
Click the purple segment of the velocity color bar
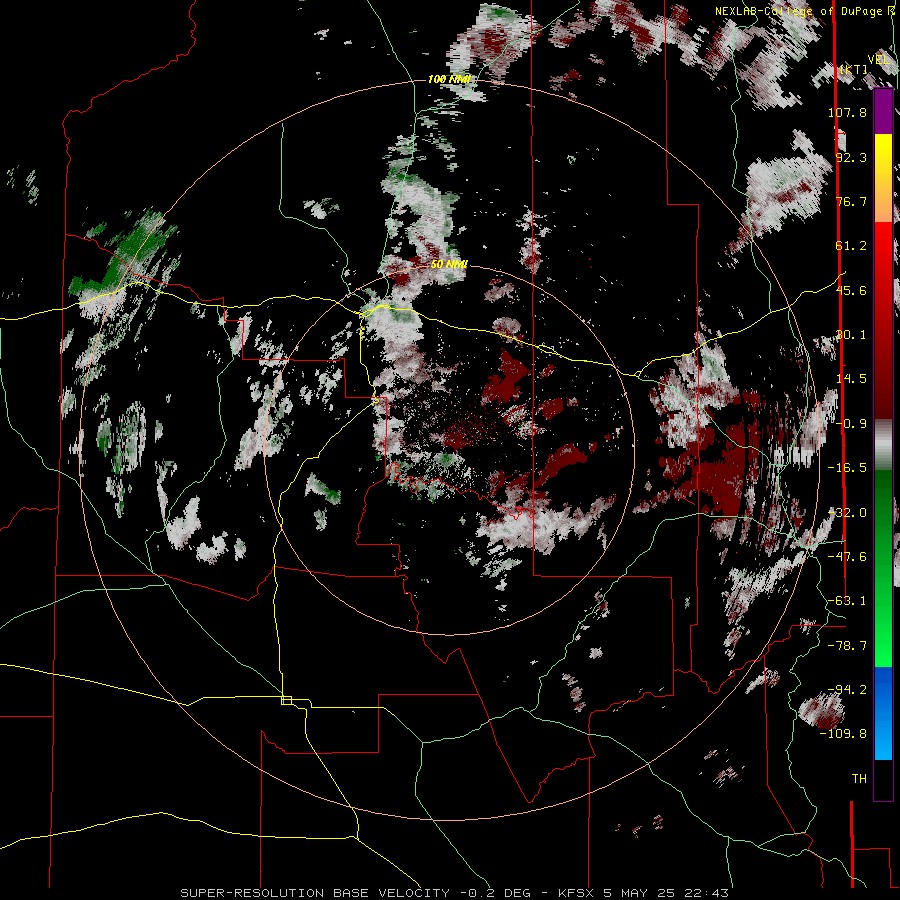point(883,112)
